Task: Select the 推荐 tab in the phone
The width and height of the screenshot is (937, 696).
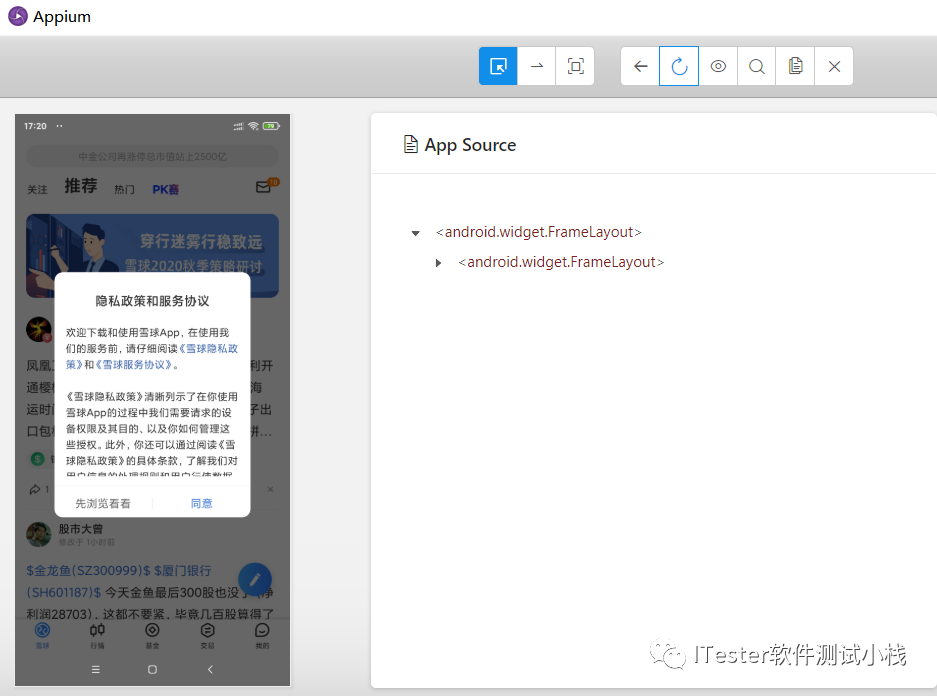Action: [81, 186]
